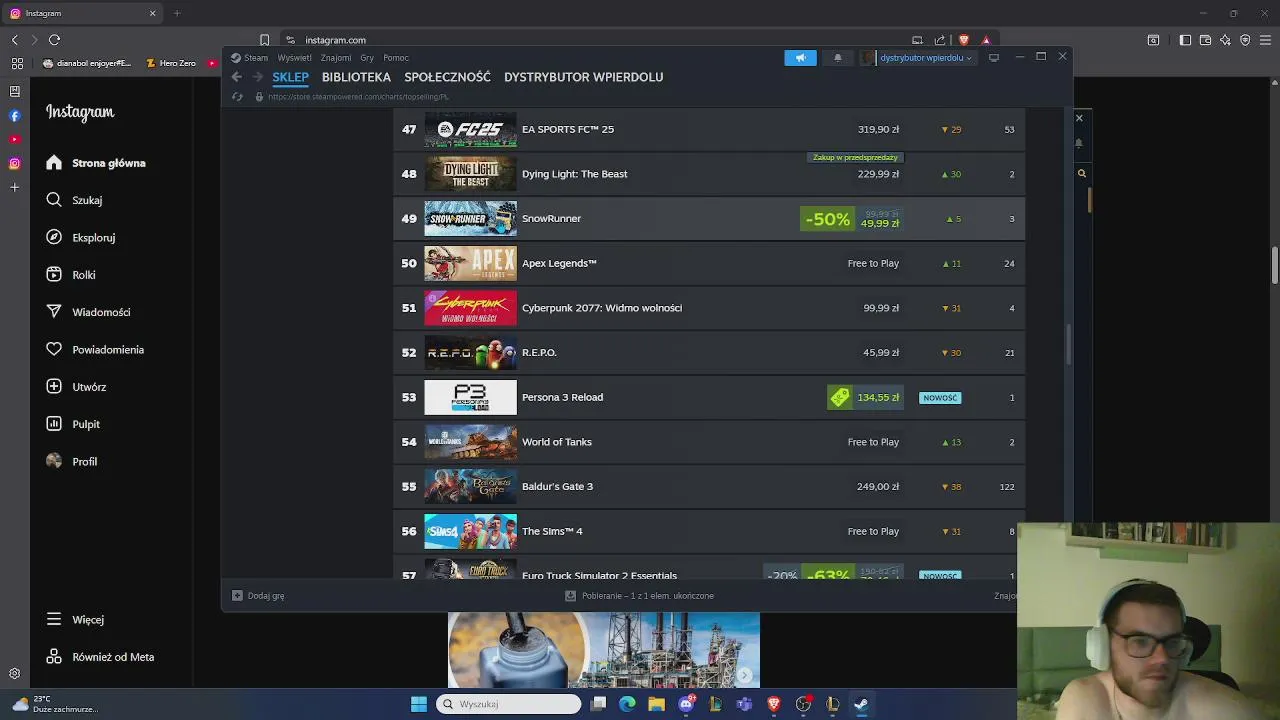Open the Gry menu in Steam
The height and width of the screenshot is (720, 1280).
click(x=367, y=58)
